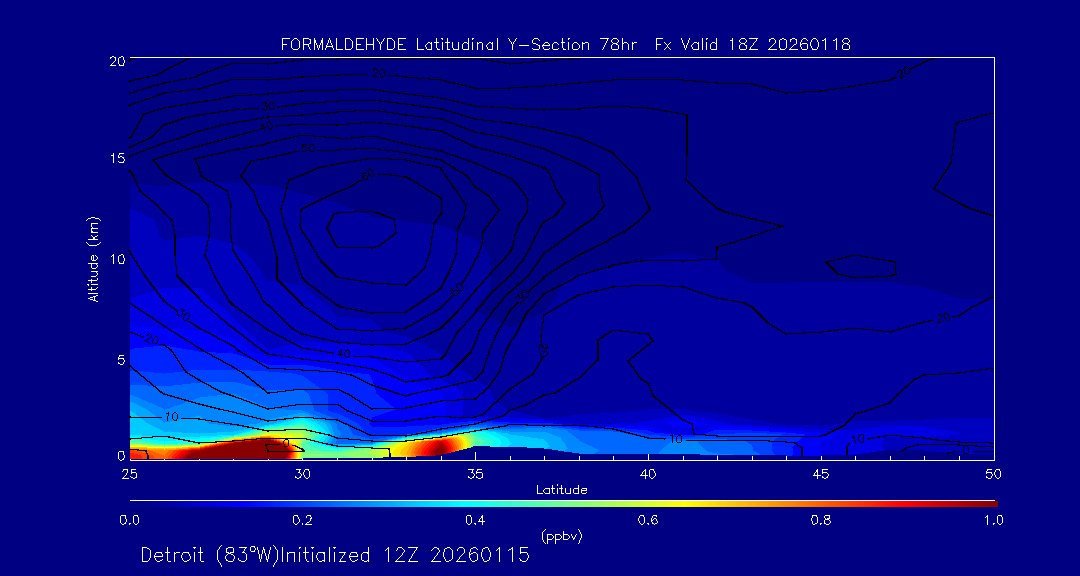This screenshot has height=576, width=1080.
Task: Click the (ppbv) units label
Action: pyautogui.click(x=561, y=536)
